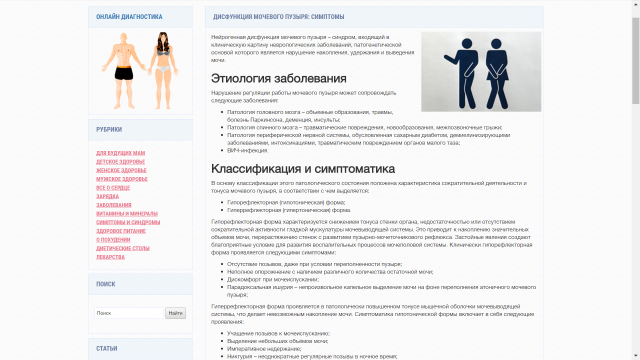Open the 'Зарядка' category link
The width and height of the screenshot is (640, 360).
107,196
